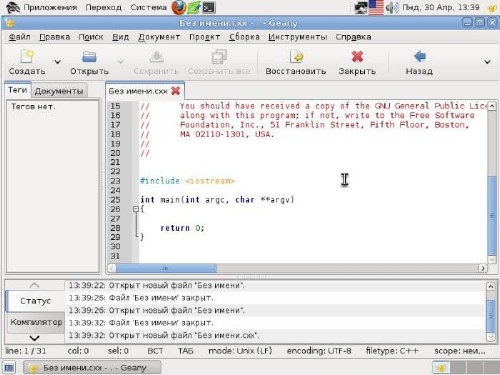Click the volume speaker icon in tray
This screenshot has height=375, width=500.
click(x=392, y=7)
